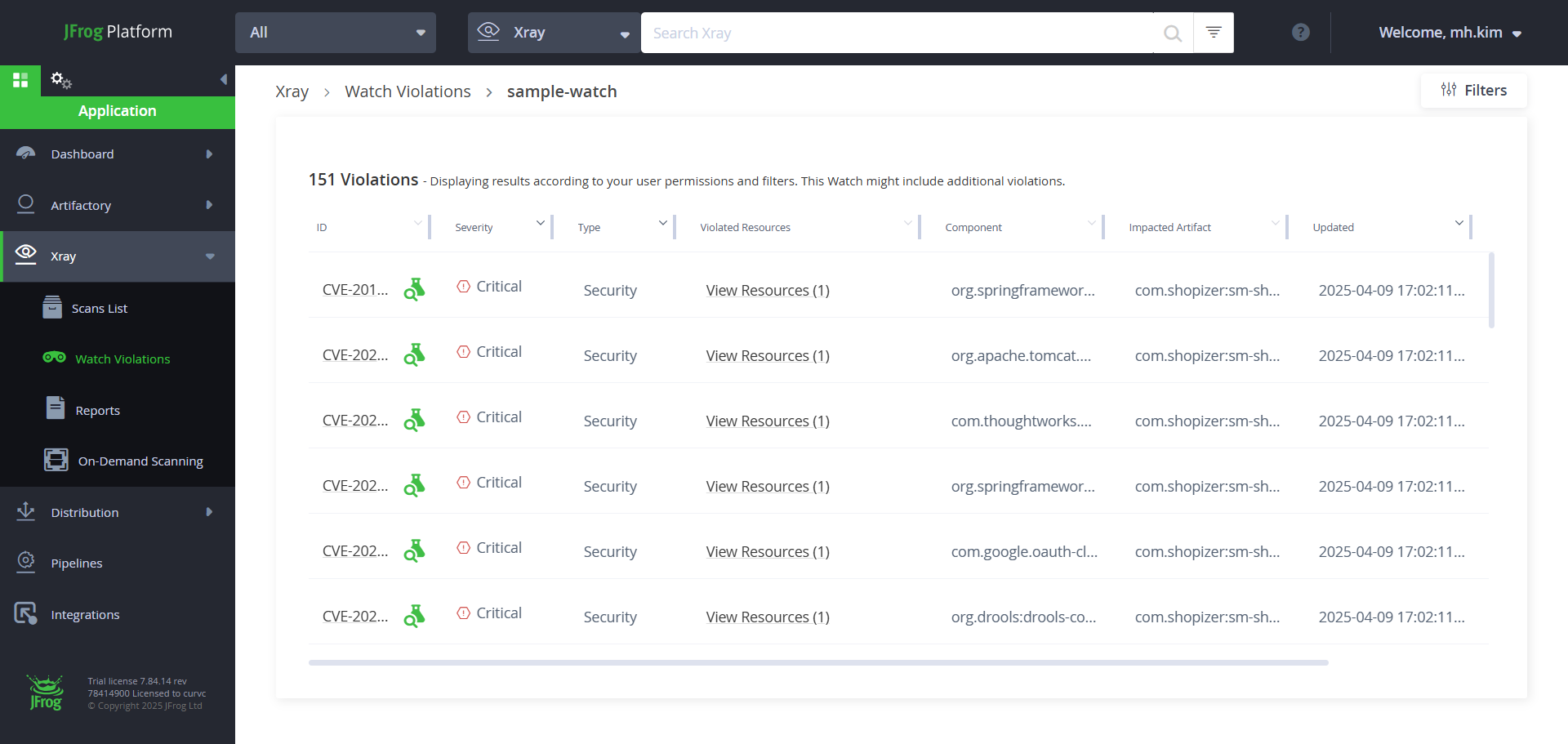The width and height of the screenshot is (1568, 744).
Task: Click the Artifactory circle icon
Action: pyautogui.click(x=26, y=204)
